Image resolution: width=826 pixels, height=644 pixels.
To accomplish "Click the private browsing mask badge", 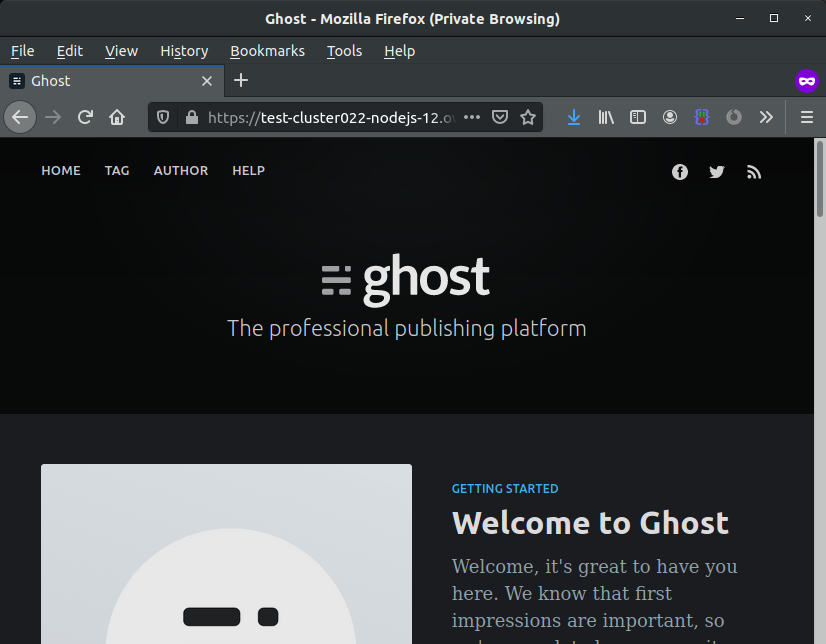I will [x=807, y=80].
